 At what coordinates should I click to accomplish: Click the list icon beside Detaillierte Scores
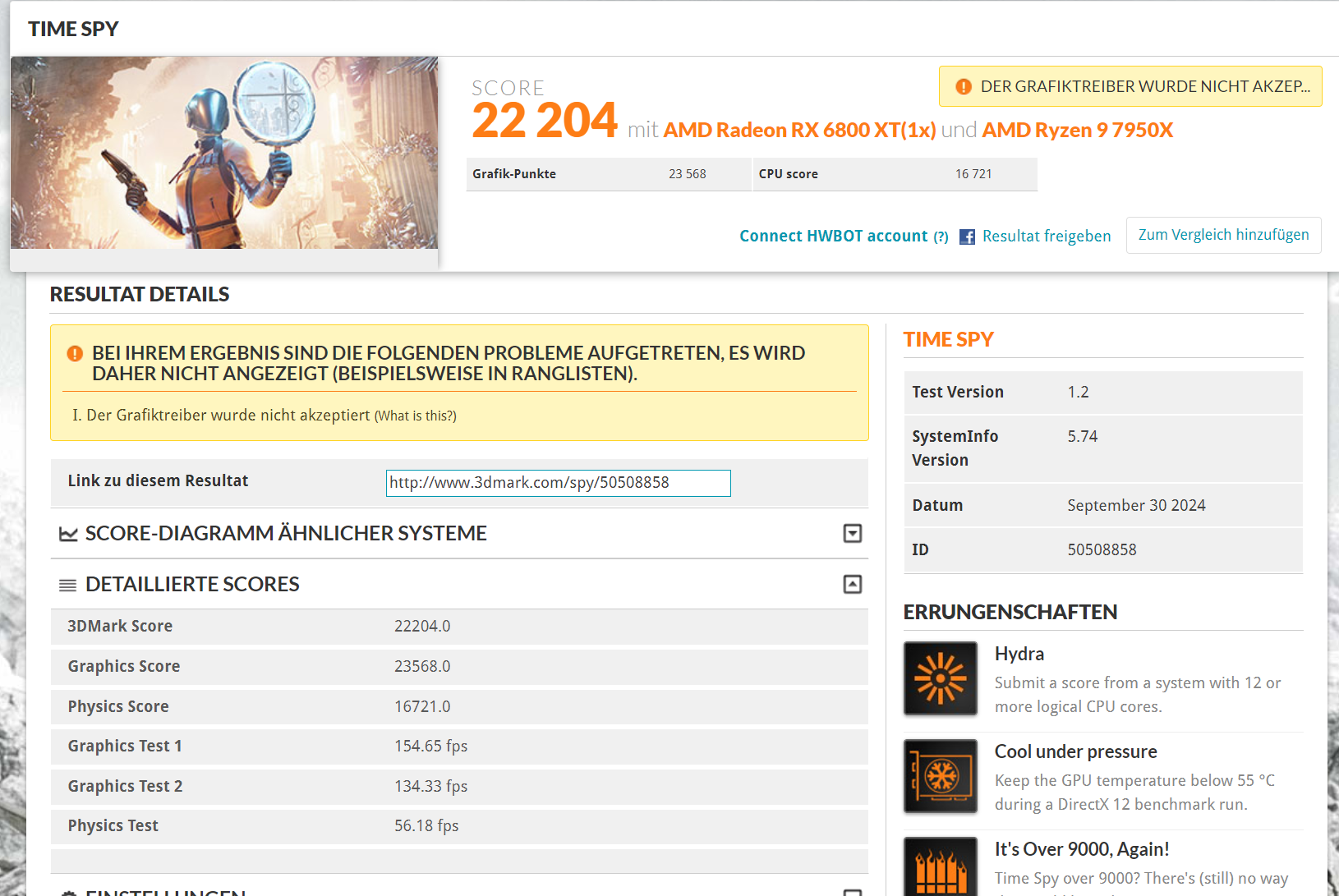click(x=68, y=585)
